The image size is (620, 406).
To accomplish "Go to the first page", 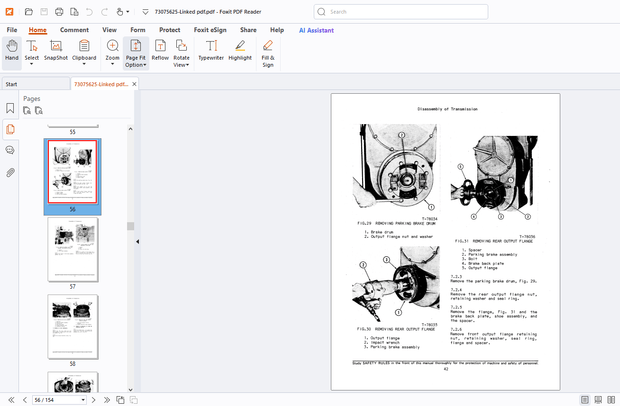I will point(11,400).
